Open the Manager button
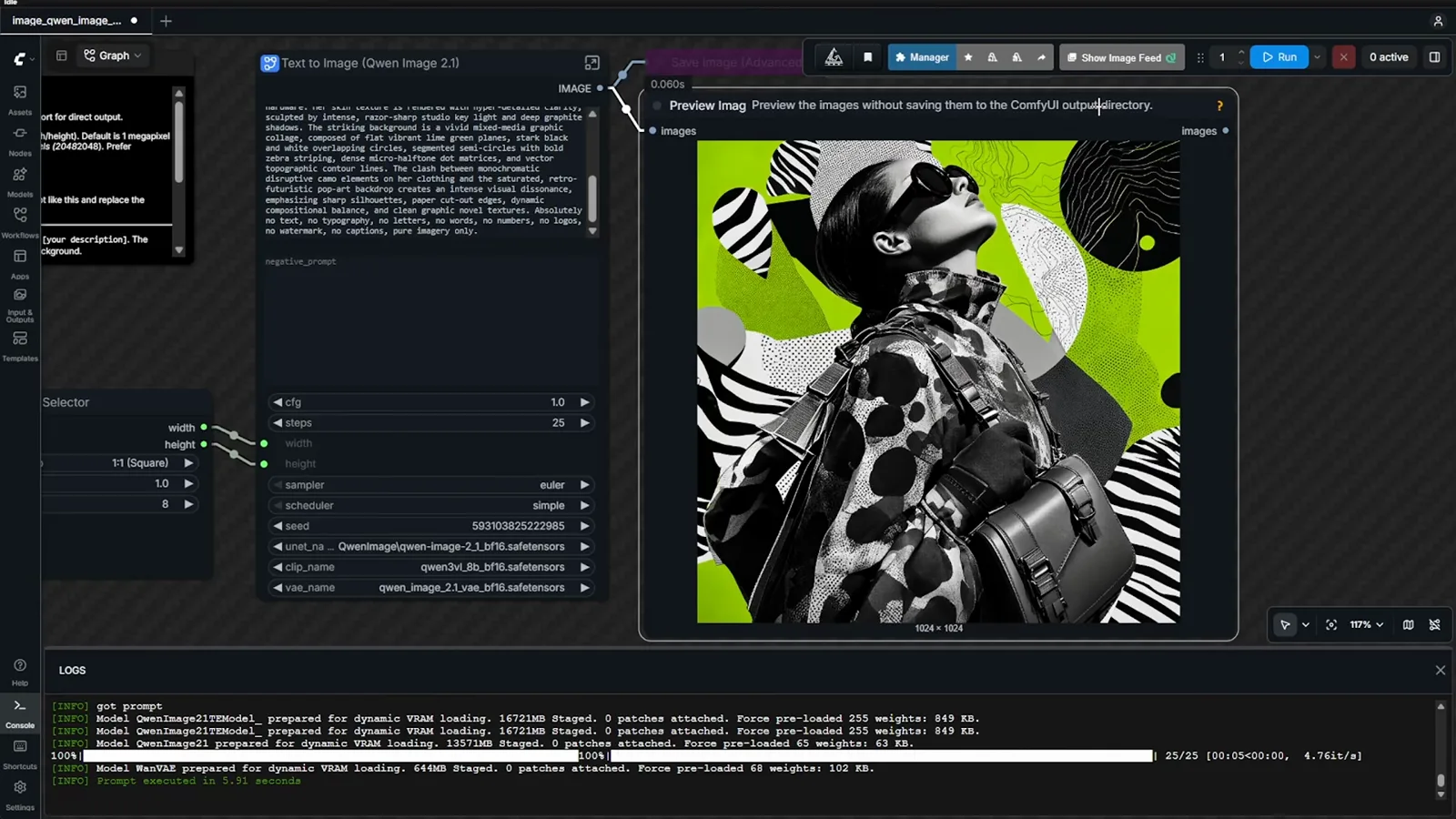 point(921,57)
